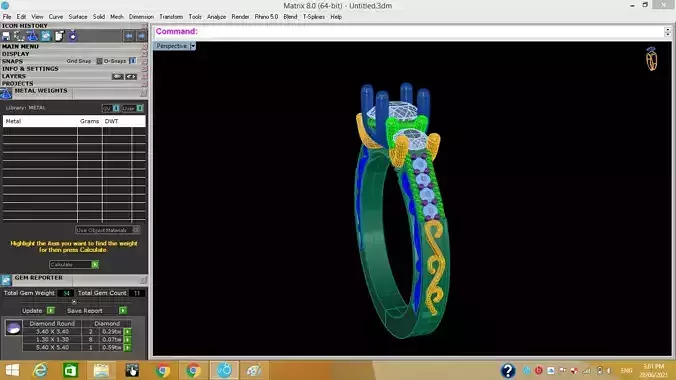Open the Curve menu
The height and width of the screenshot is (380, 676).
(x=56, y=17)
